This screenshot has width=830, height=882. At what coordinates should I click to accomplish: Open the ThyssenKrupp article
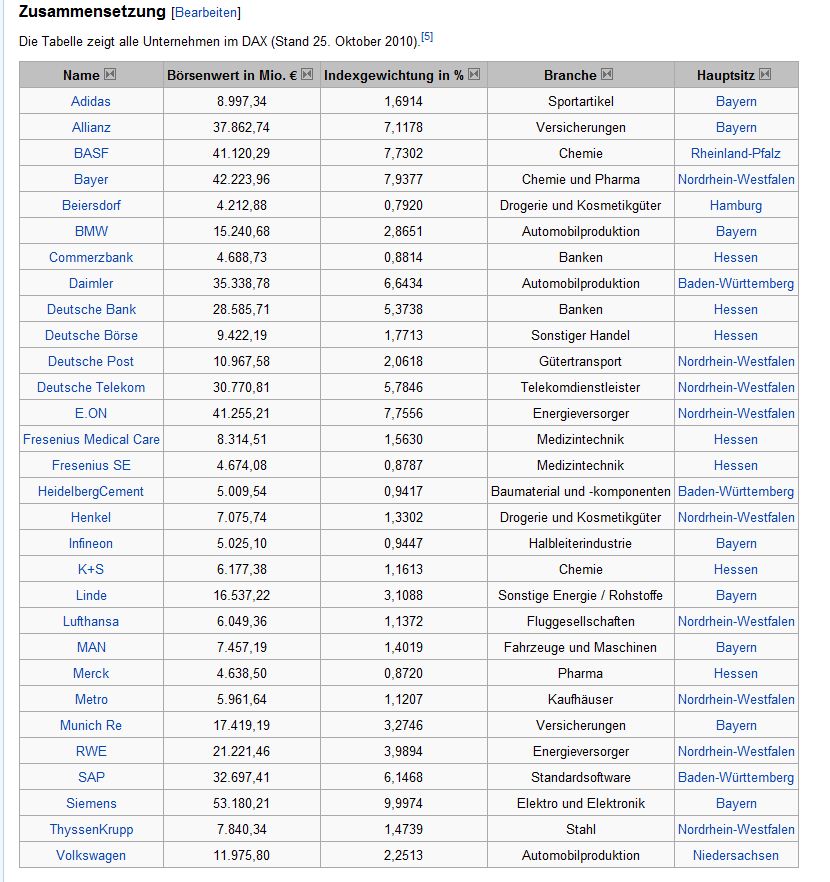[91, 829]
